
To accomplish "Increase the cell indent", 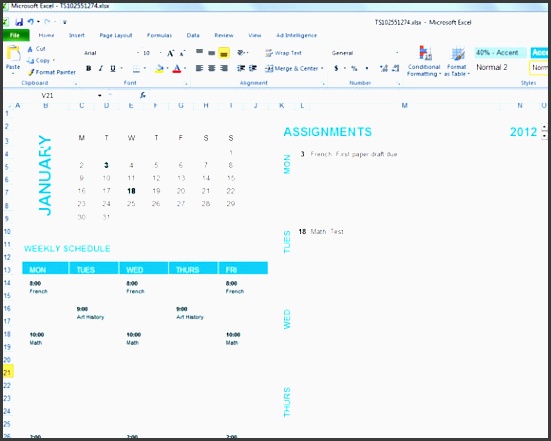I will tap(253, 68).
